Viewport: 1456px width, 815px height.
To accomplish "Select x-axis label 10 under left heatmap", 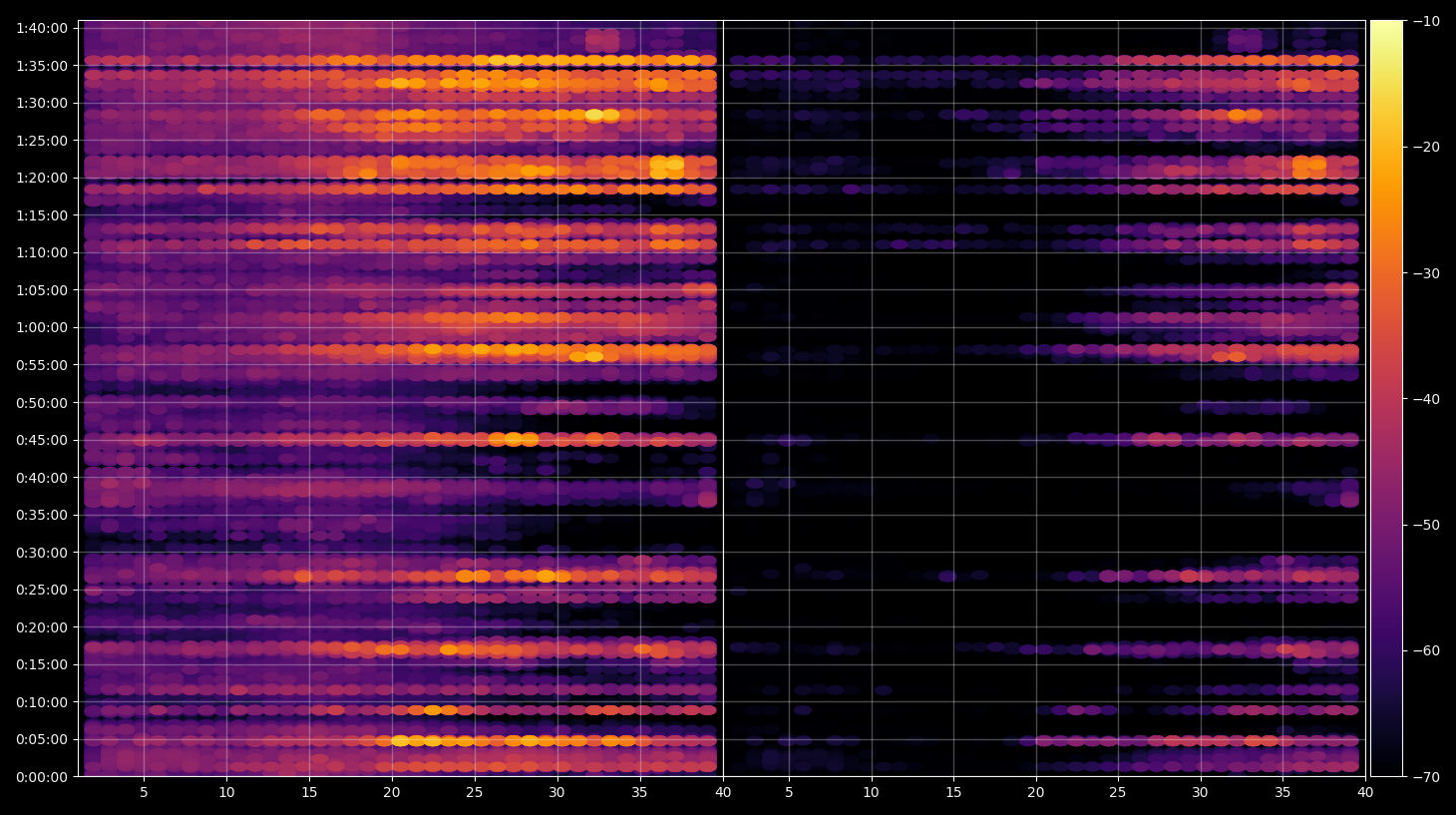I will 226,793.
